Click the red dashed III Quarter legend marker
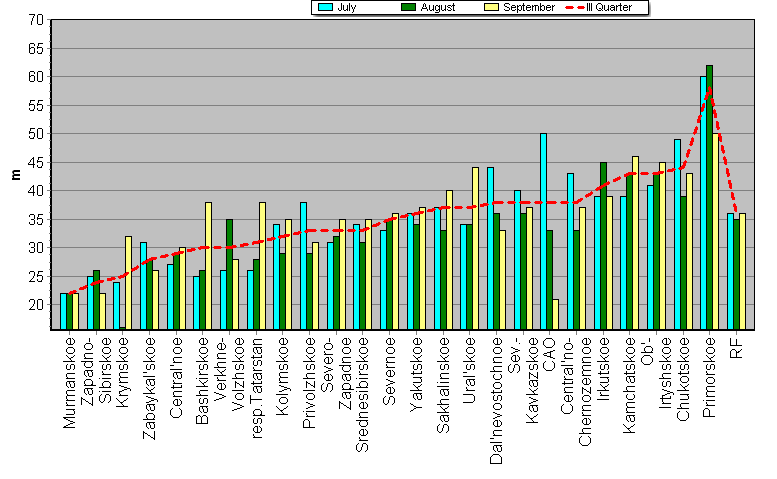The height and width of the screenshot is (479, 777). tap(574, 7)
